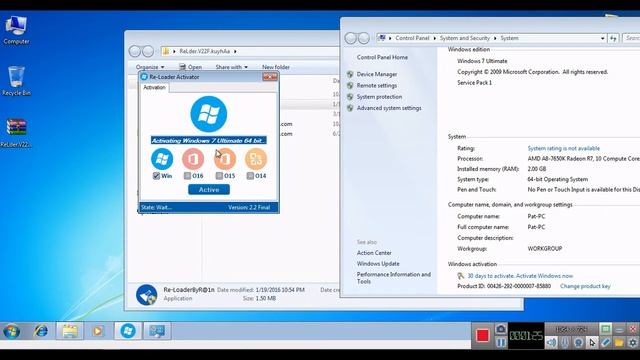Viewport: 640px width, 360px height.
Task: Click 30 days to activate link
Action: click(520, 276)
